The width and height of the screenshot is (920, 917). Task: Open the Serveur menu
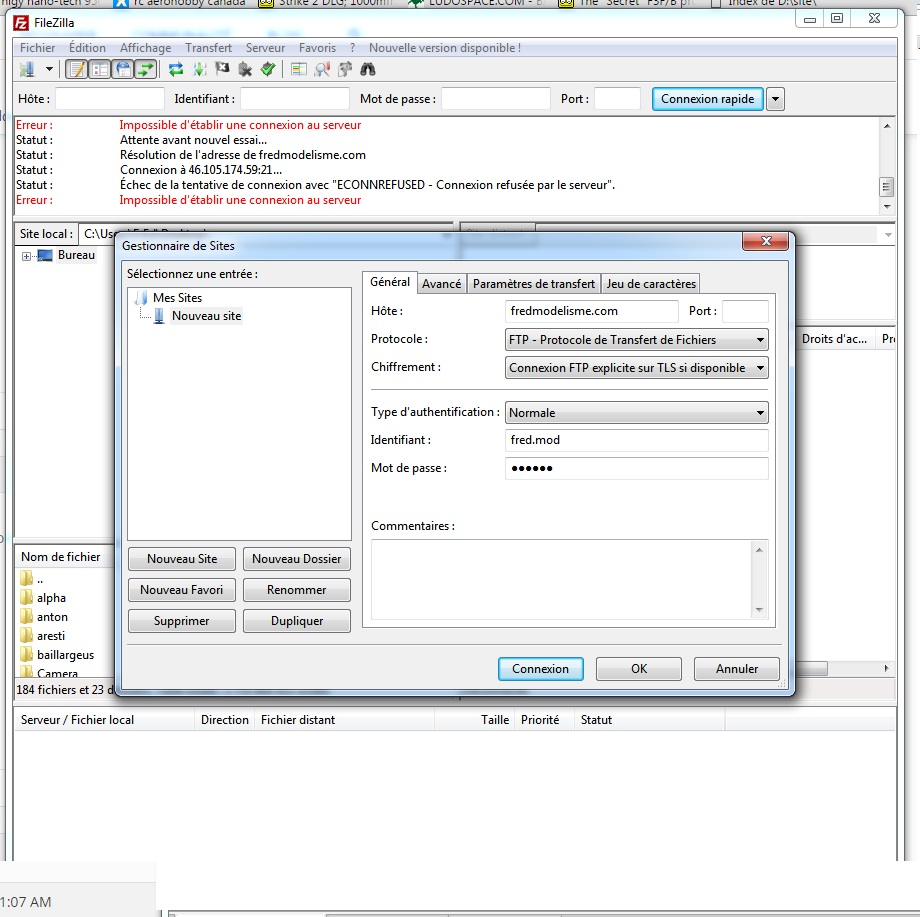coord(265,48)
